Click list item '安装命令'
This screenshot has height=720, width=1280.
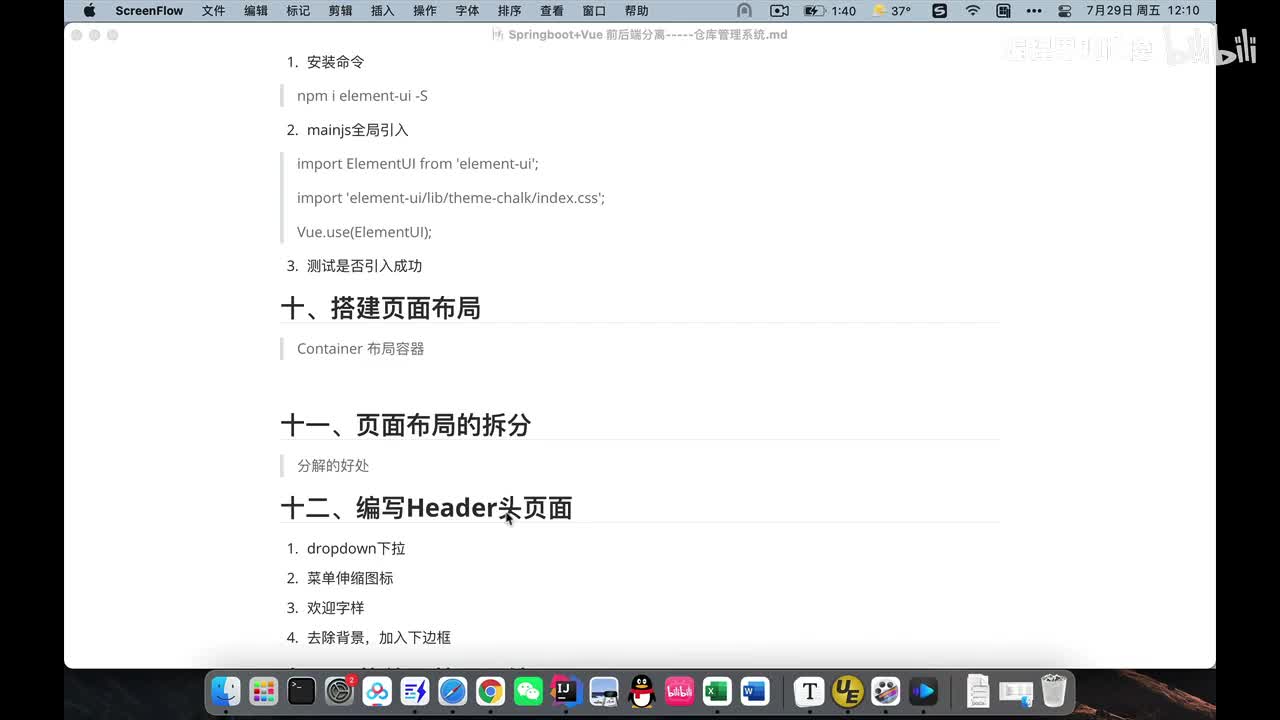335,62
